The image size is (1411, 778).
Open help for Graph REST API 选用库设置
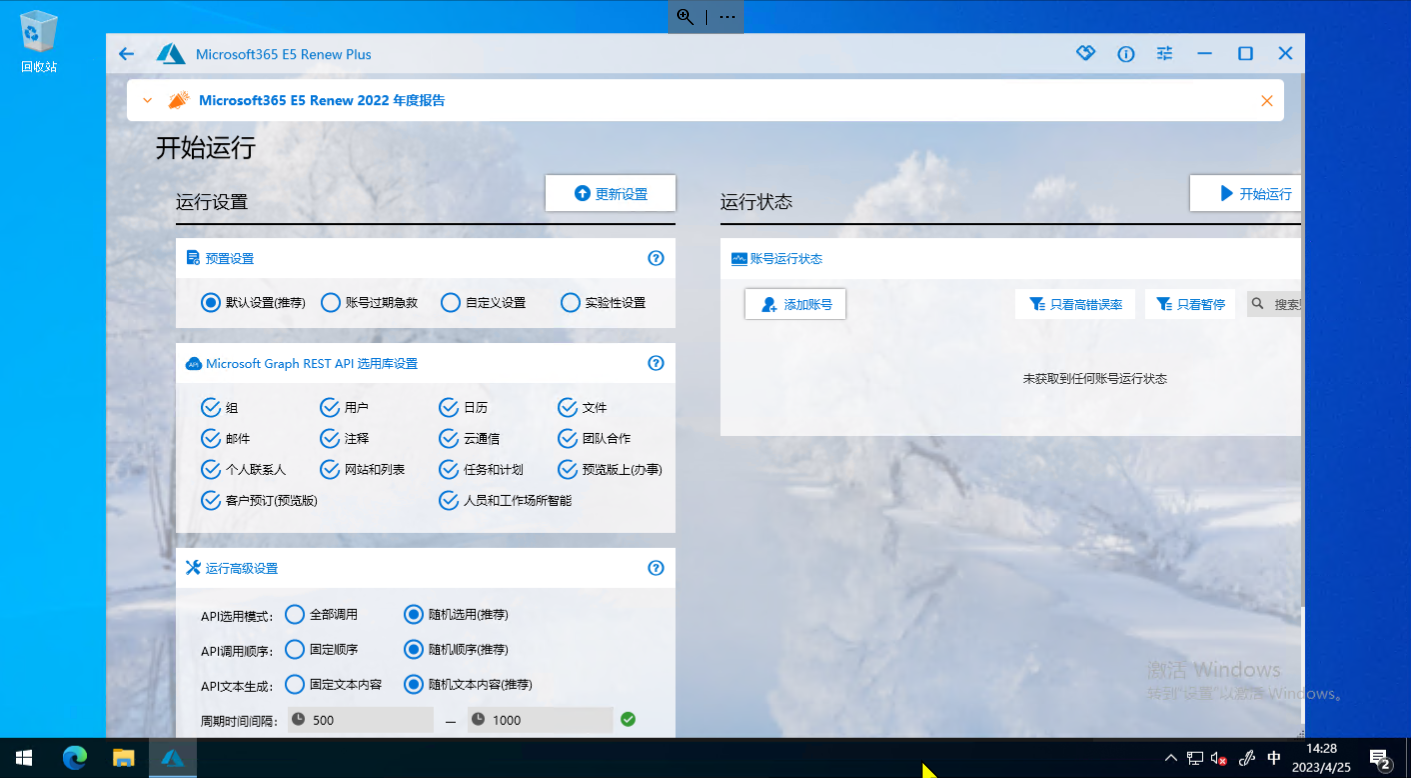point(656,363)
